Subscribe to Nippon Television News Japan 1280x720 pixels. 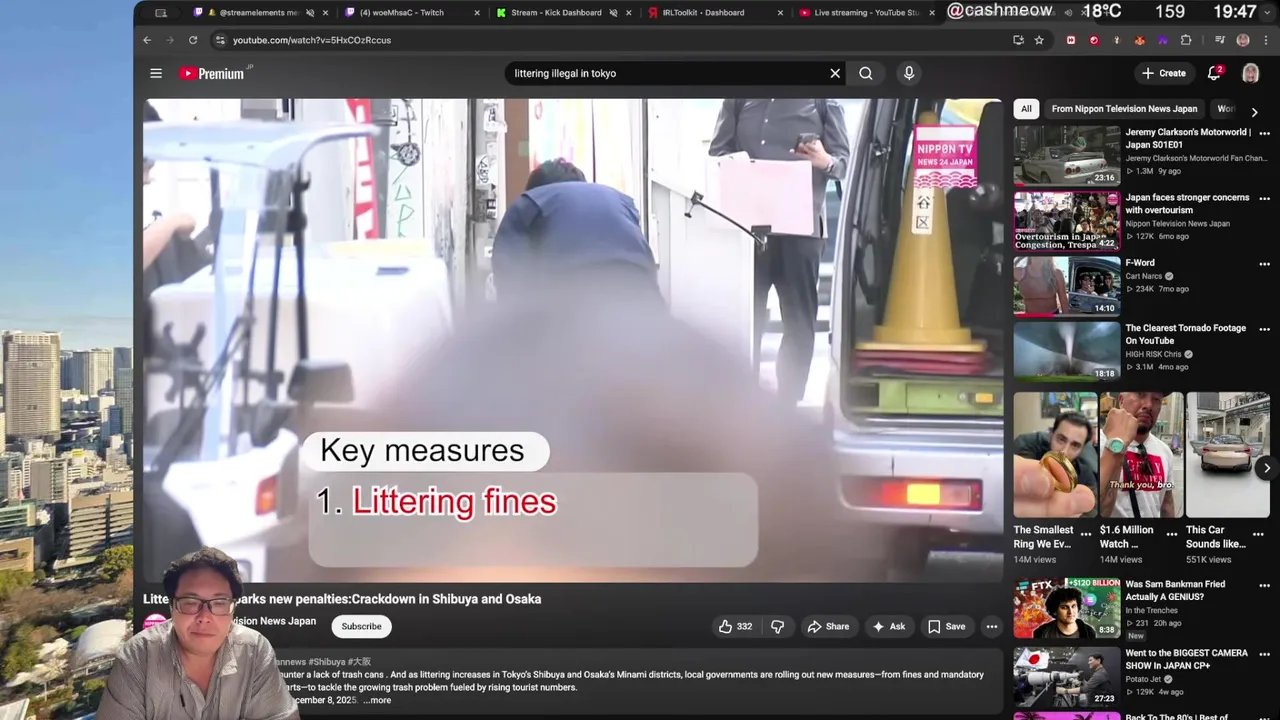(x=361, y=626)
